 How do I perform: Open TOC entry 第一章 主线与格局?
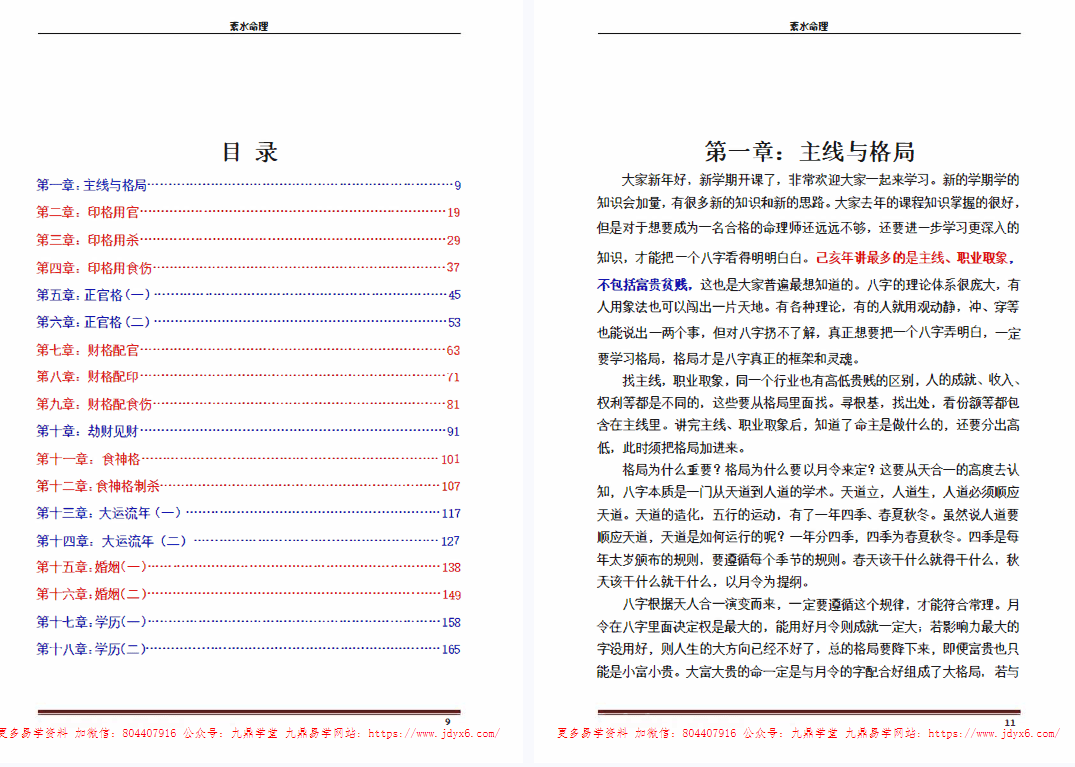click(x=92, y=185)
